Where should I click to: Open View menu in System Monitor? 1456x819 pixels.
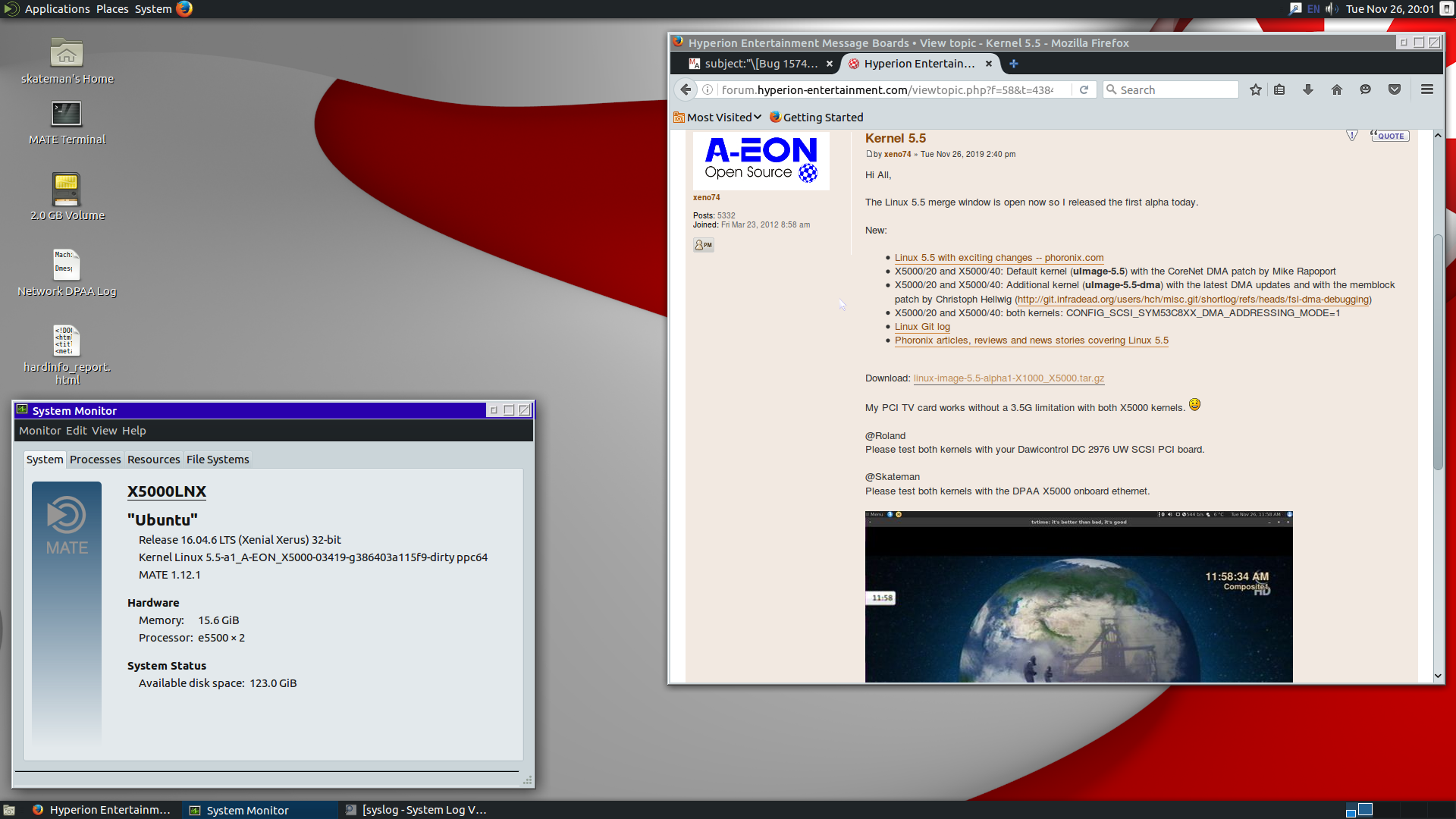pos(105,430)
